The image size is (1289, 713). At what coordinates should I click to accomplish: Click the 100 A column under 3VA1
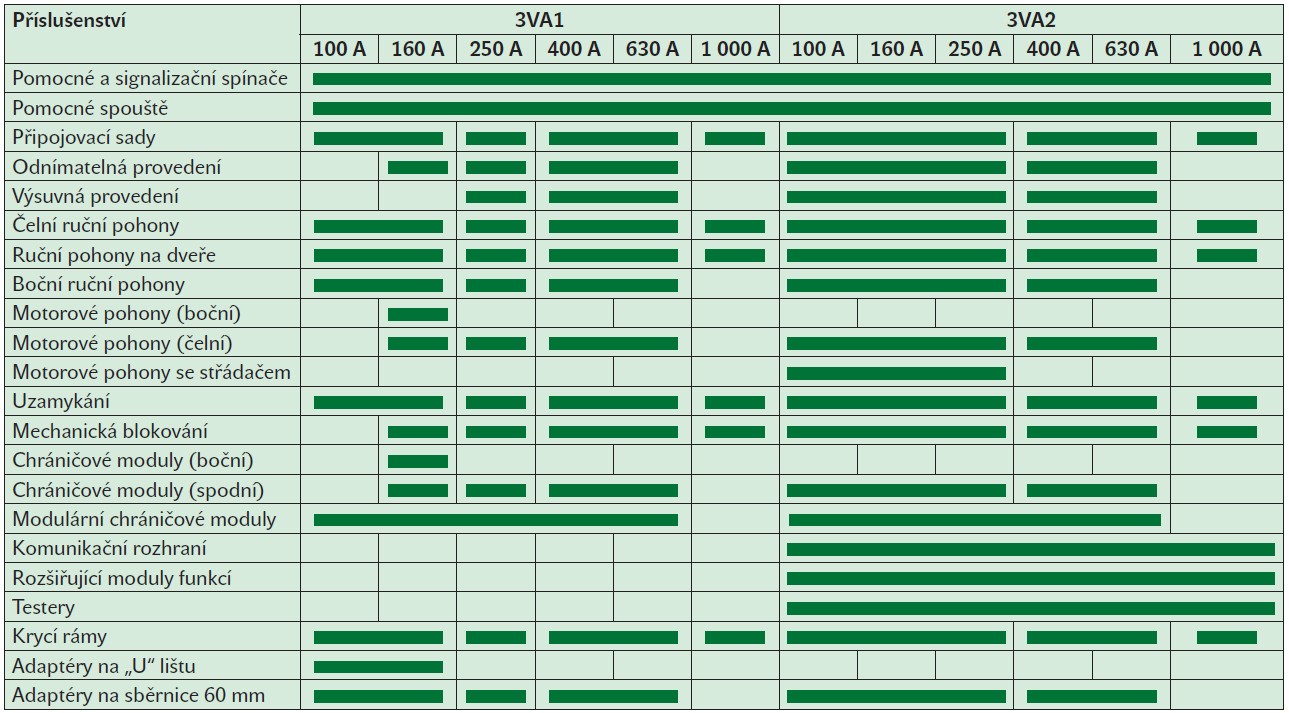340,49
